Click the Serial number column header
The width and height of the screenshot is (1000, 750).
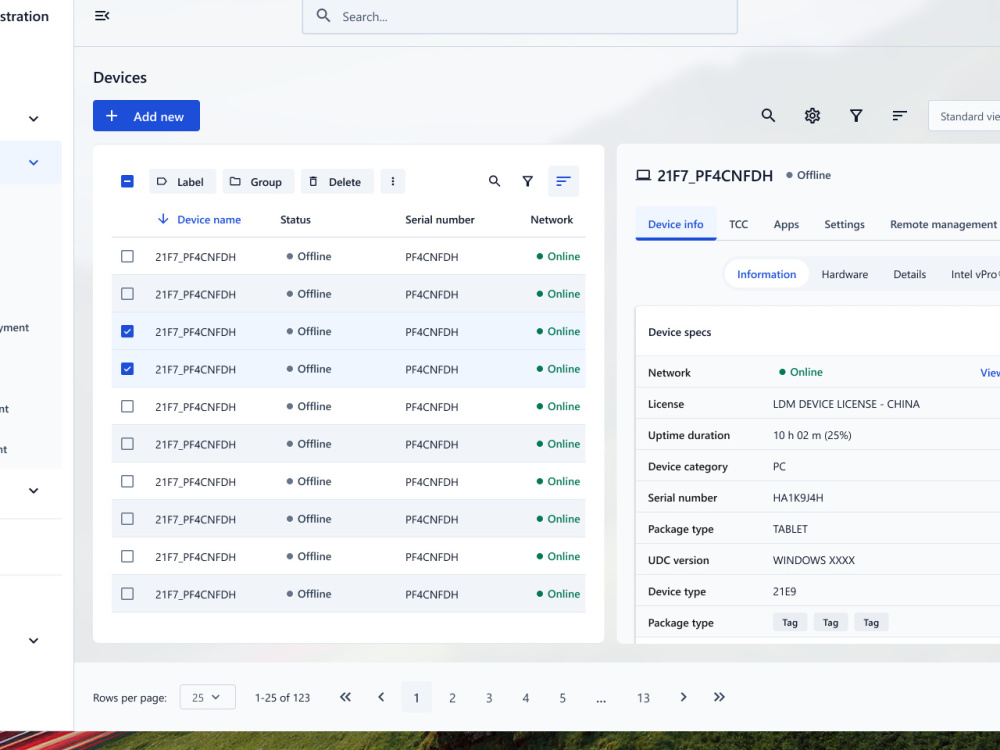click(x=439, y=219)
